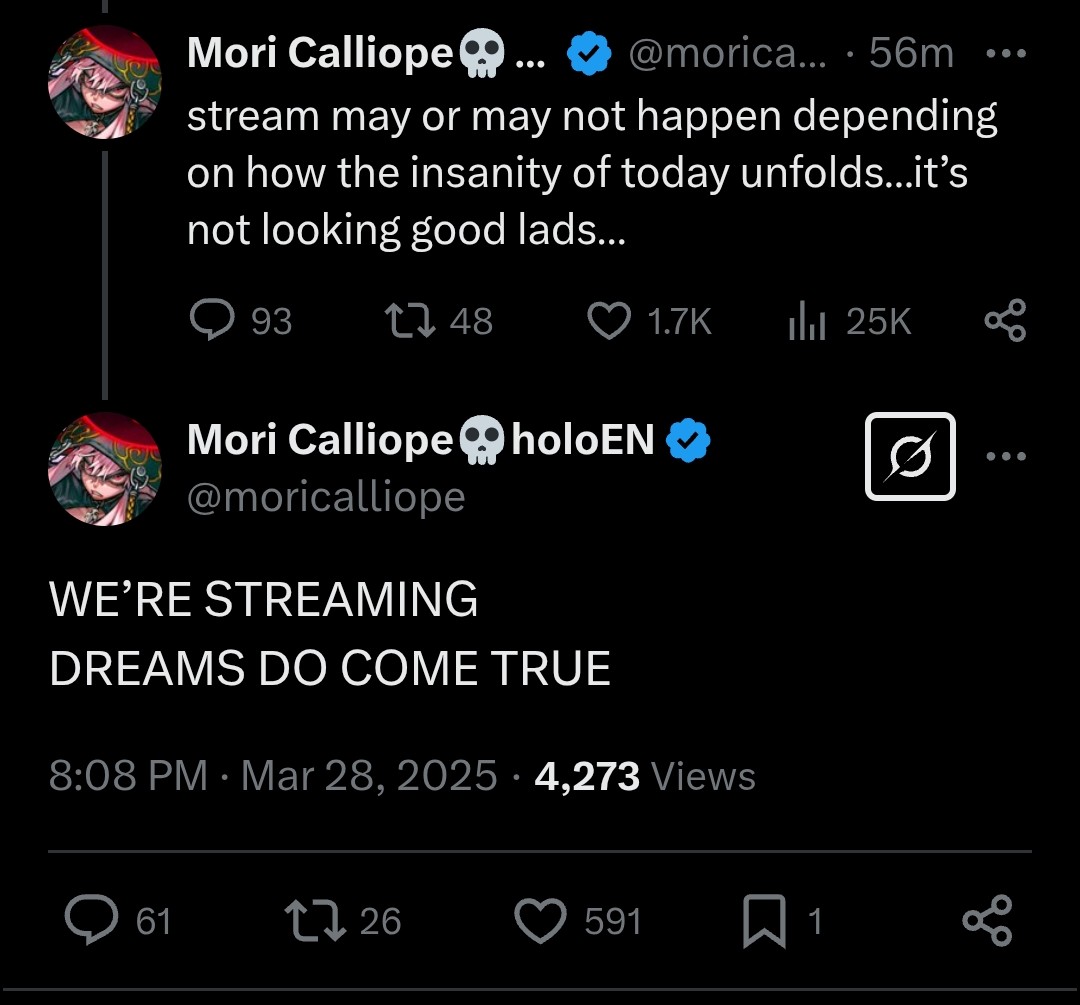Open Mori Calliope's avatar on main tweet
This screenshot has height=1005, width=1080.
pos(104,468)
